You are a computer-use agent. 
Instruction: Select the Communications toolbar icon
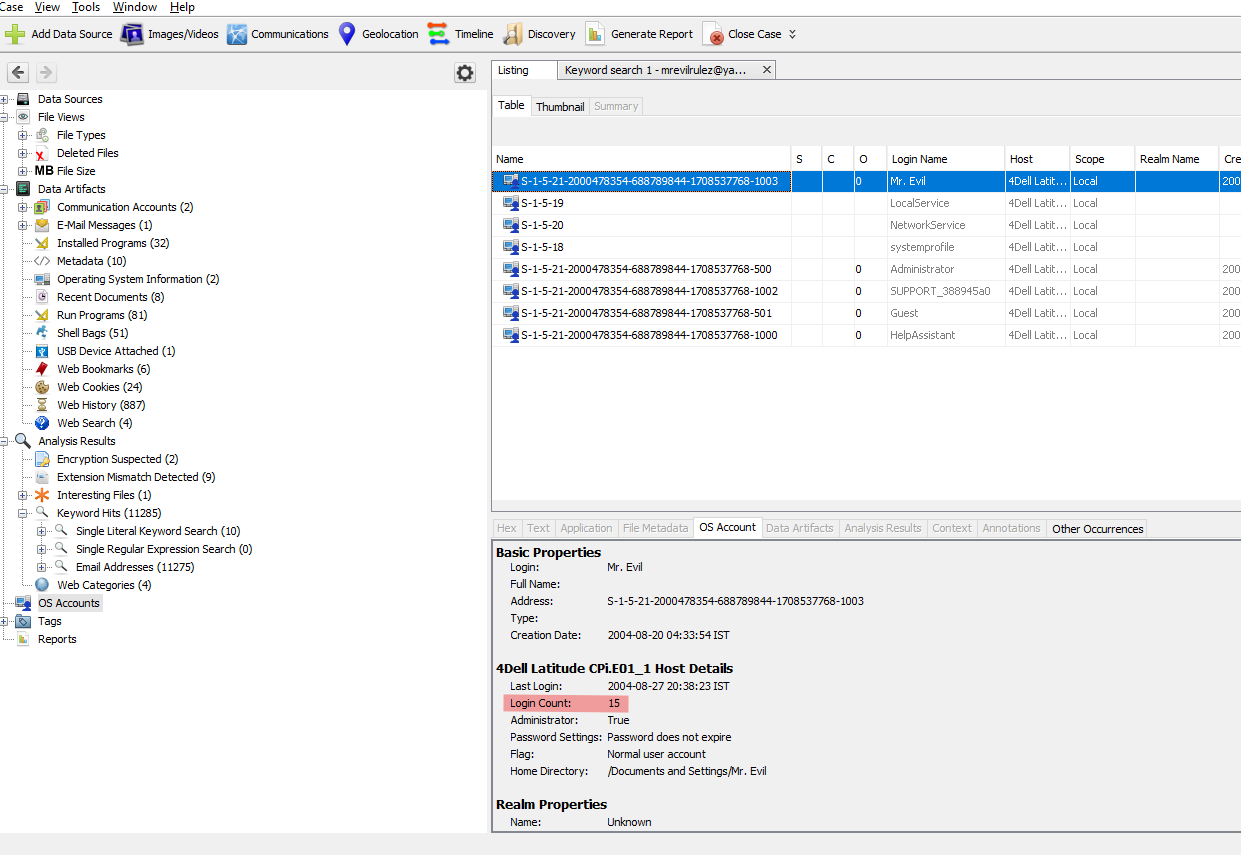click(237, 33)
